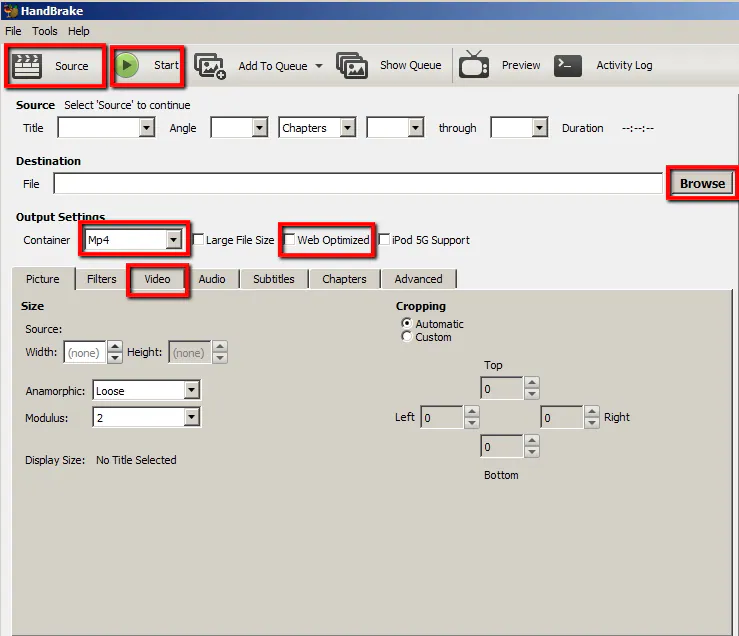
Task: Decrease Top crop with down arrow
Action: pos(532,394)
